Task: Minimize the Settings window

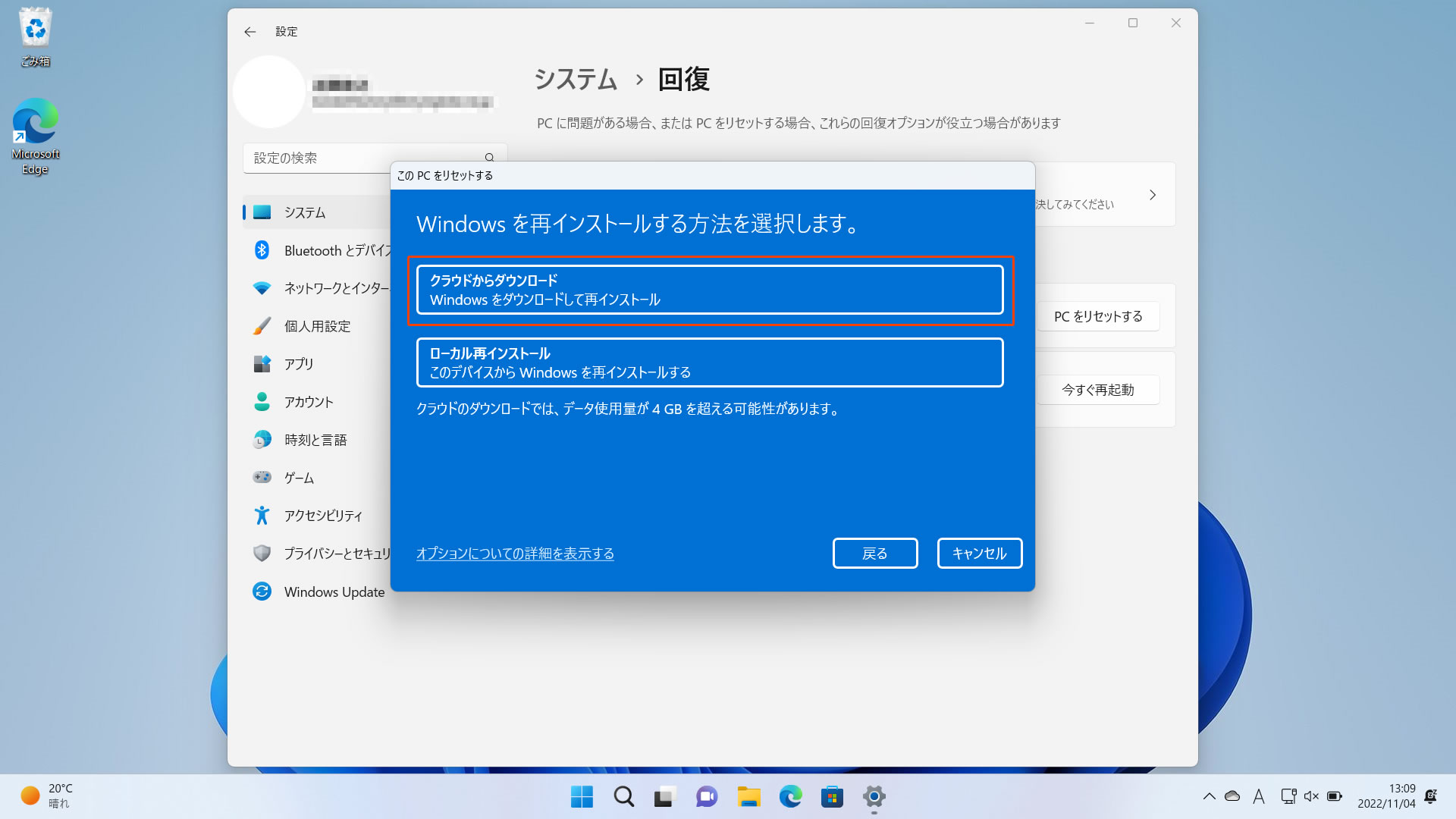Action: 1090,24
